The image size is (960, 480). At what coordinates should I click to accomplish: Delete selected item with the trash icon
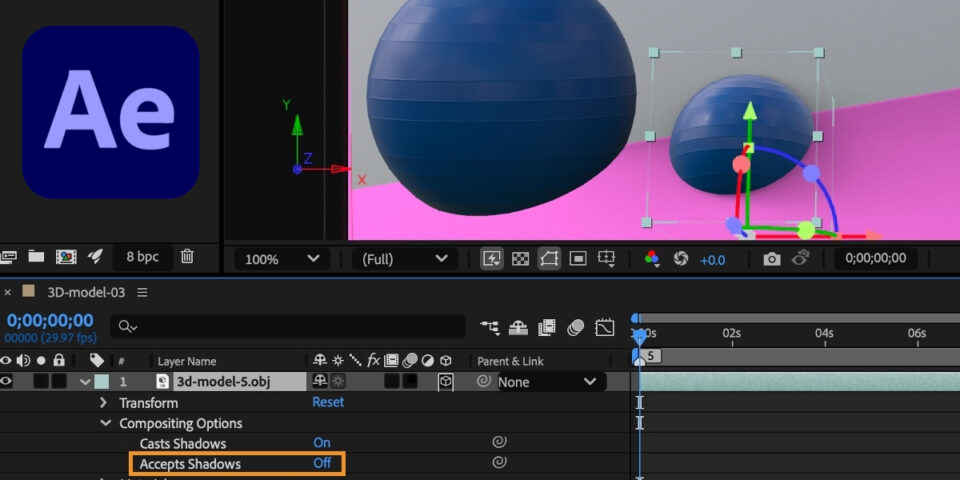187,257
